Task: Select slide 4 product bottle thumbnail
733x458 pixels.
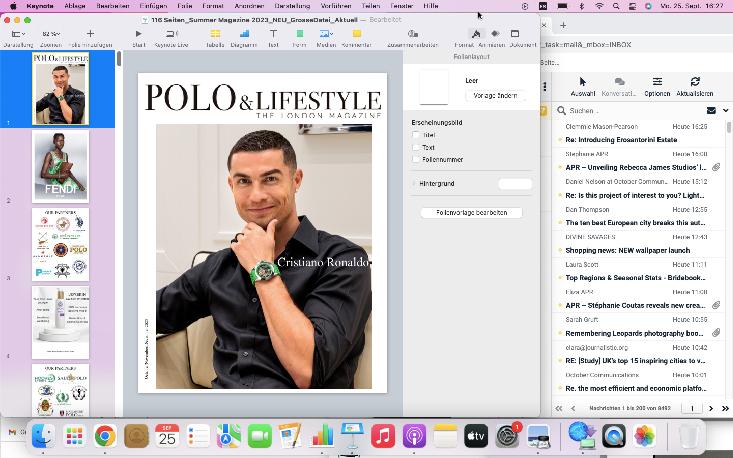Action: [60, 322]
